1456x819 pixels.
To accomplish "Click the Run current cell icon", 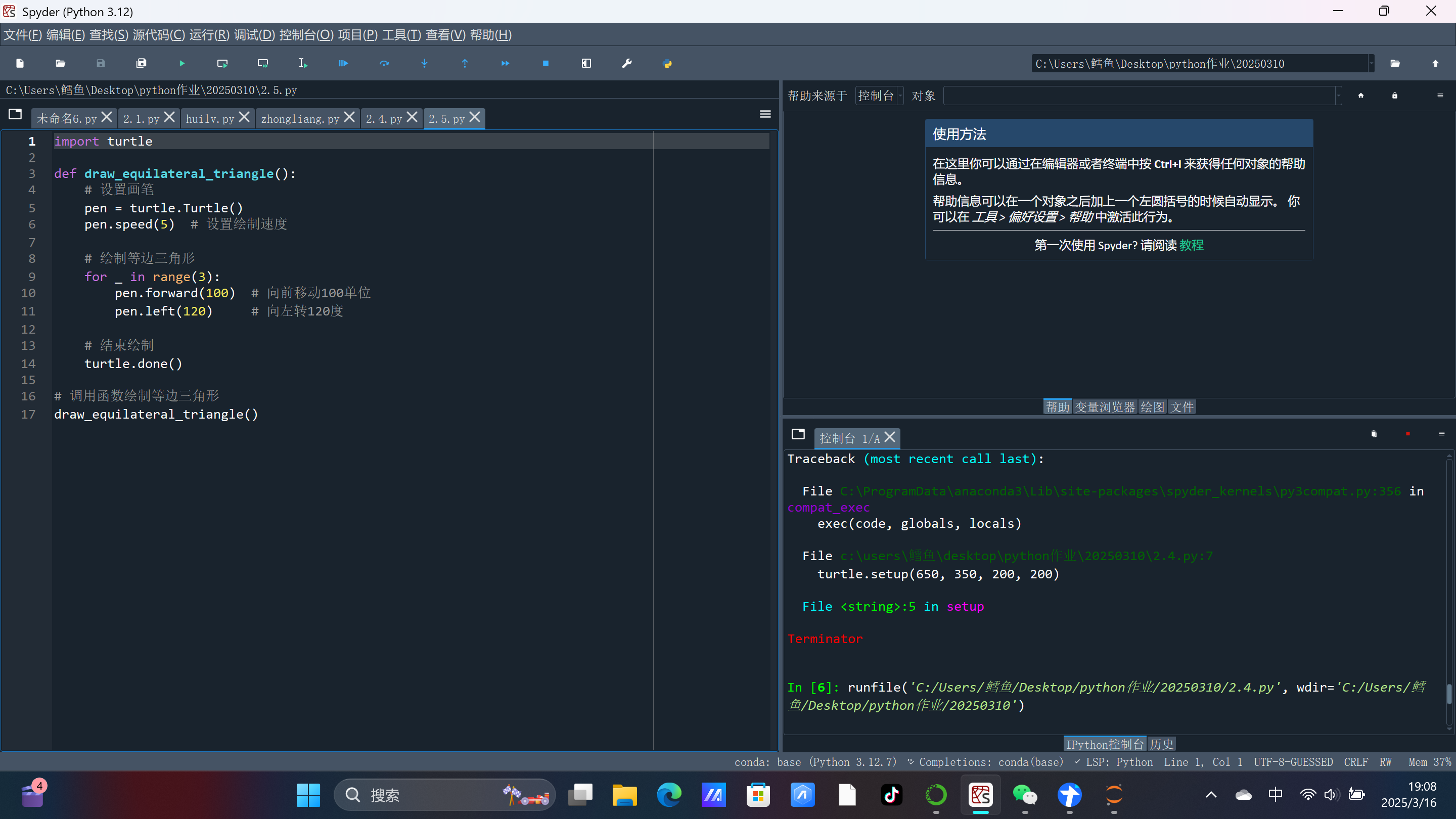I will click(x=222, y=63).
